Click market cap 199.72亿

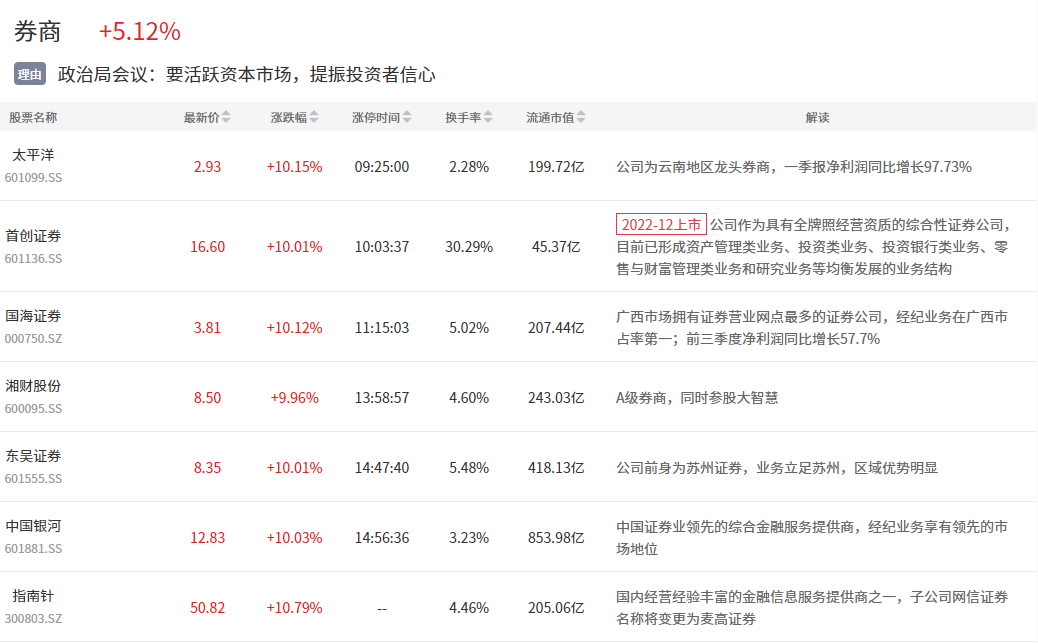pos(556,167)
